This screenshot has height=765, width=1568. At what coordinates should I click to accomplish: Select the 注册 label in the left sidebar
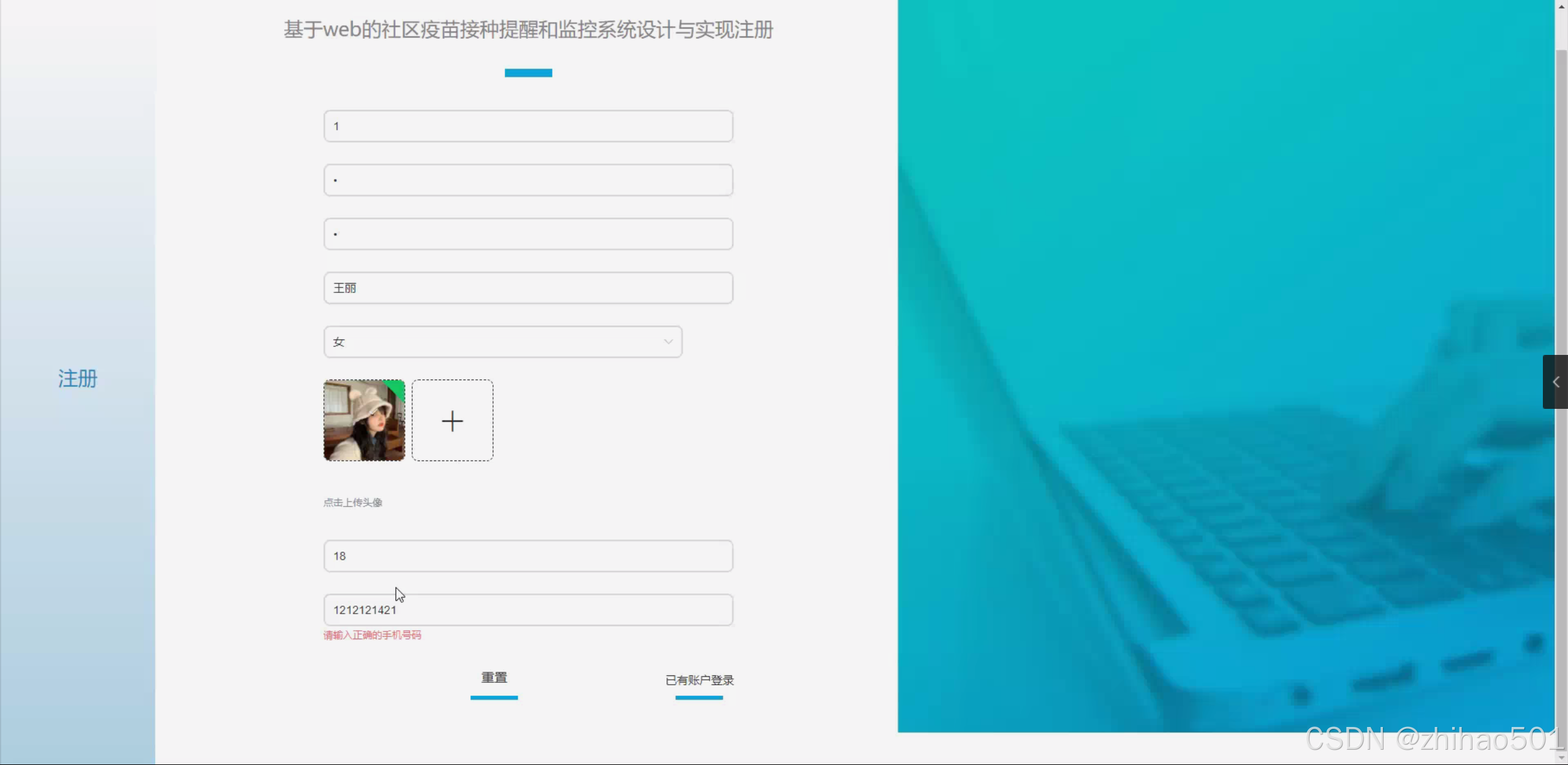pyautogui.click(x=77, y=379)
